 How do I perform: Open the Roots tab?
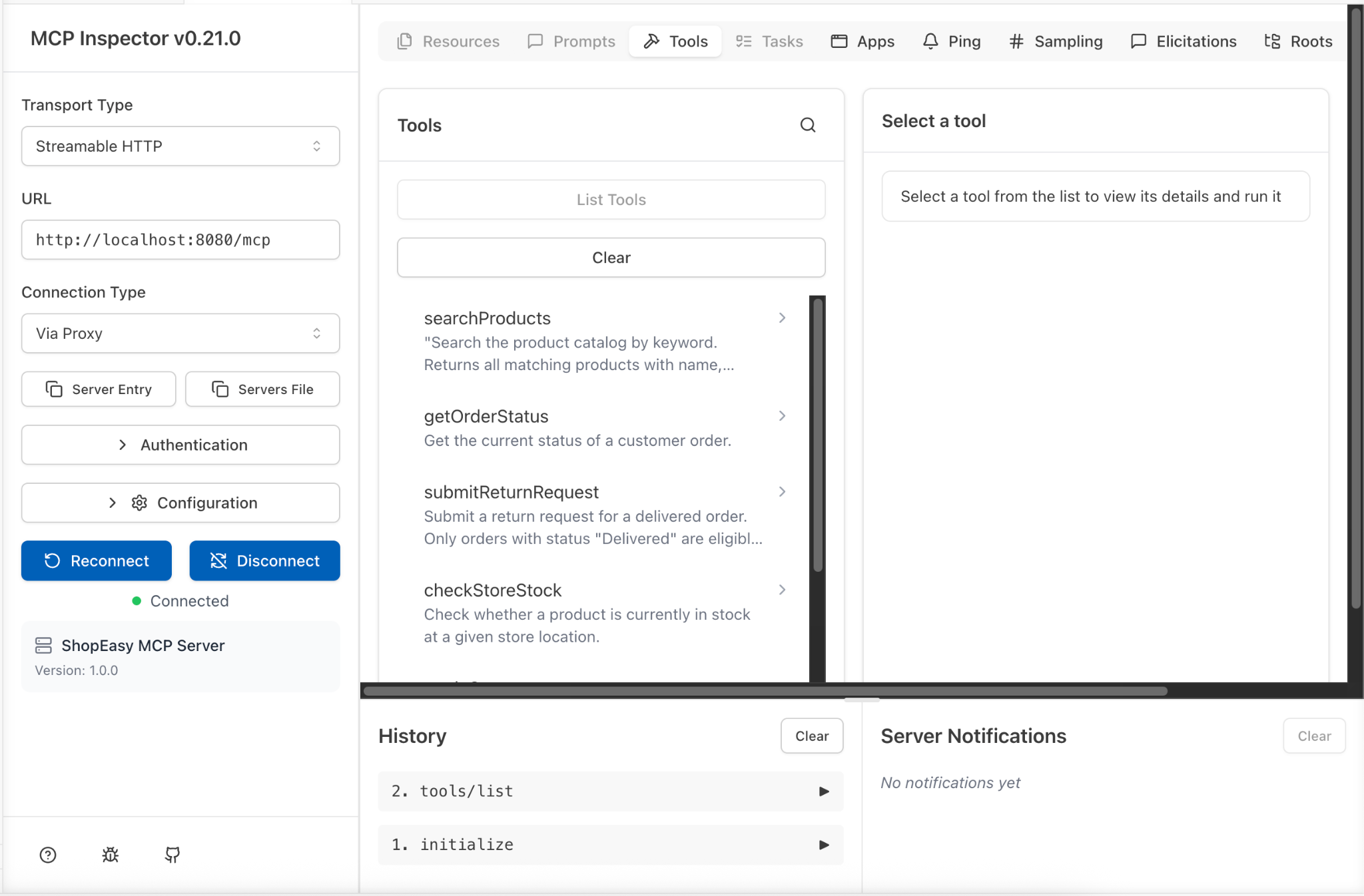(x=1299, y=41)
